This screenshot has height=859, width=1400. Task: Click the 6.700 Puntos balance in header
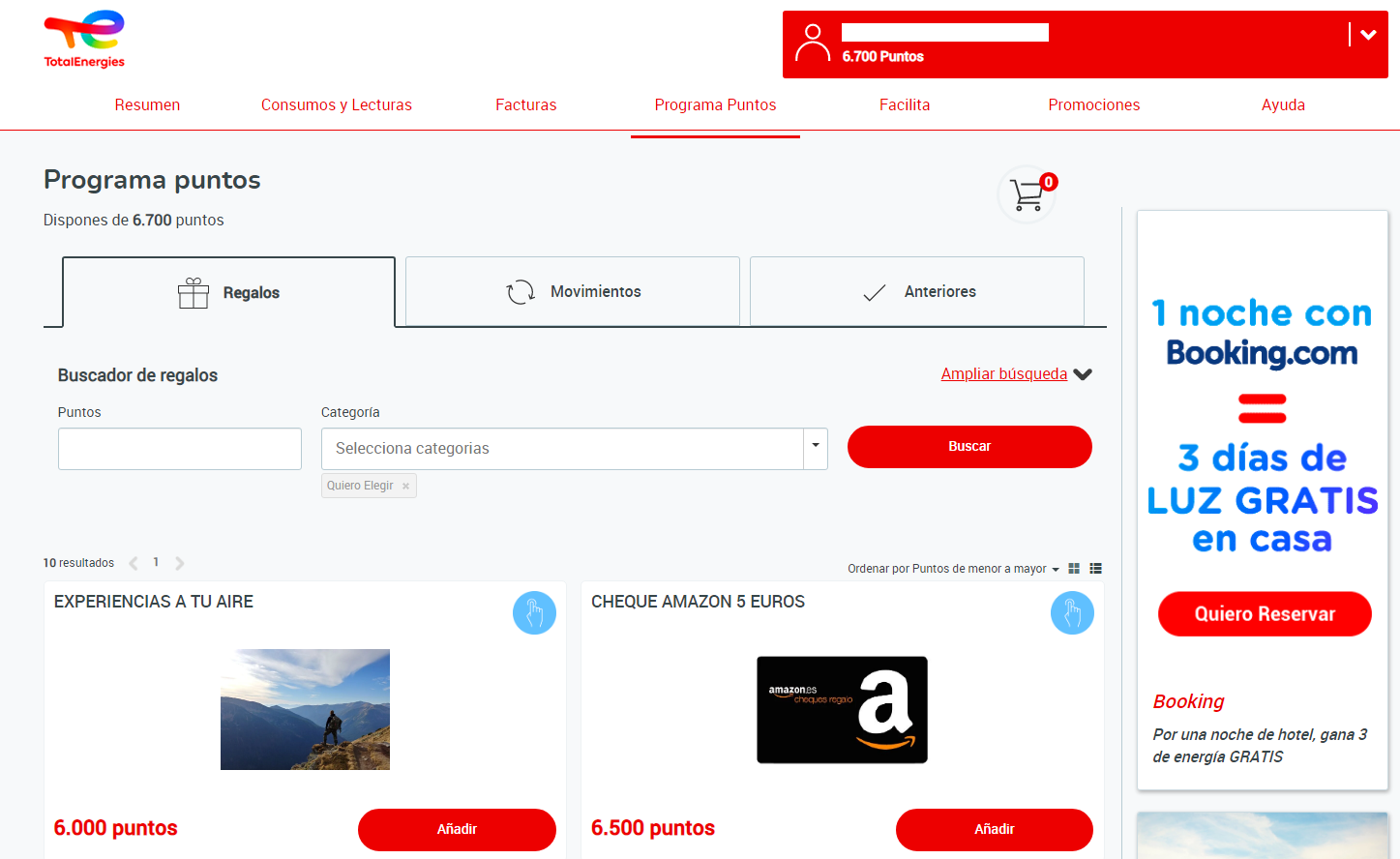(x=882, y=57)
